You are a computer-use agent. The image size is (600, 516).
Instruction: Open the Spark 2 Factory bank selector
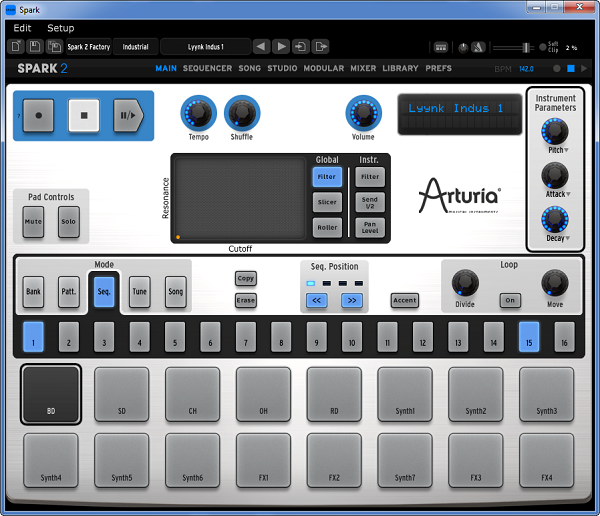(x=89, y=47)
